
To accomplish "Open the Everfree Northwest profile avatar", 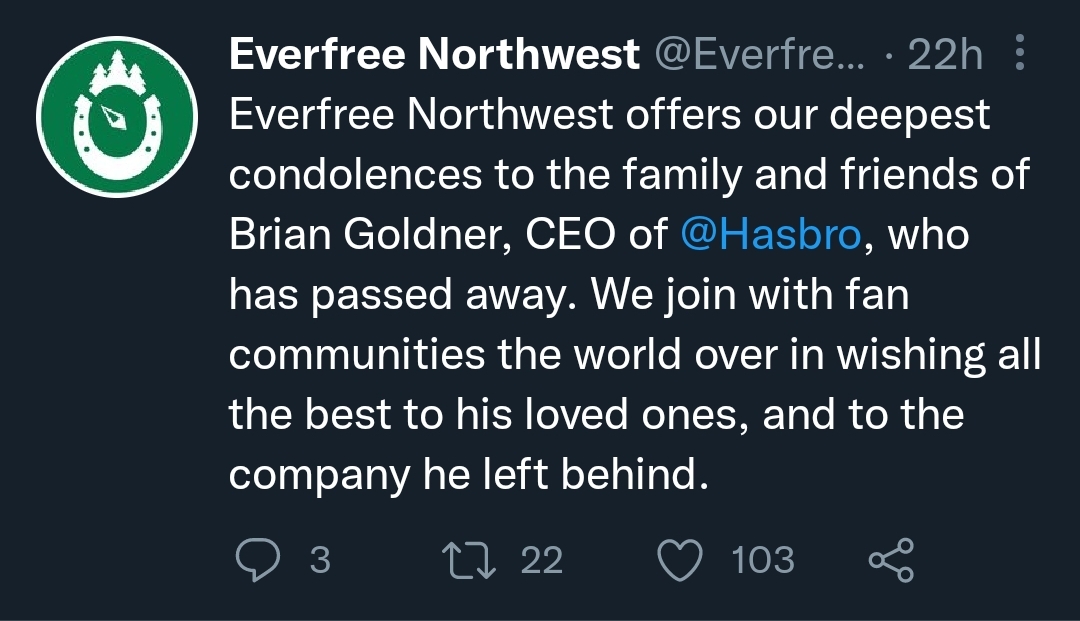I will 117,116.
